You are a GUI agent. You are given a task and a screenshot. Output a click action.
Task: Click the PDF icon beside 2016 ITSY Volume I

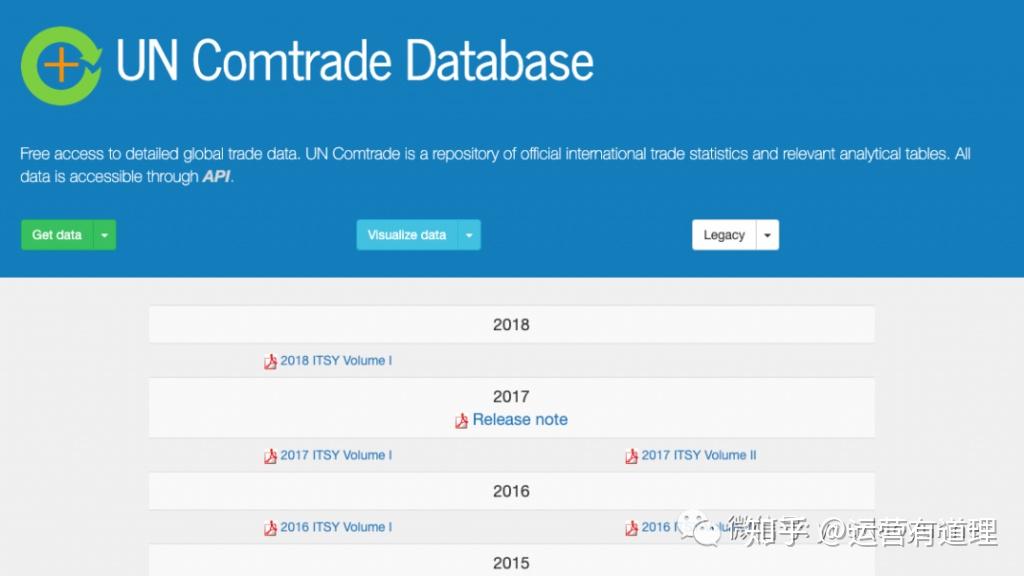(270, 527)
